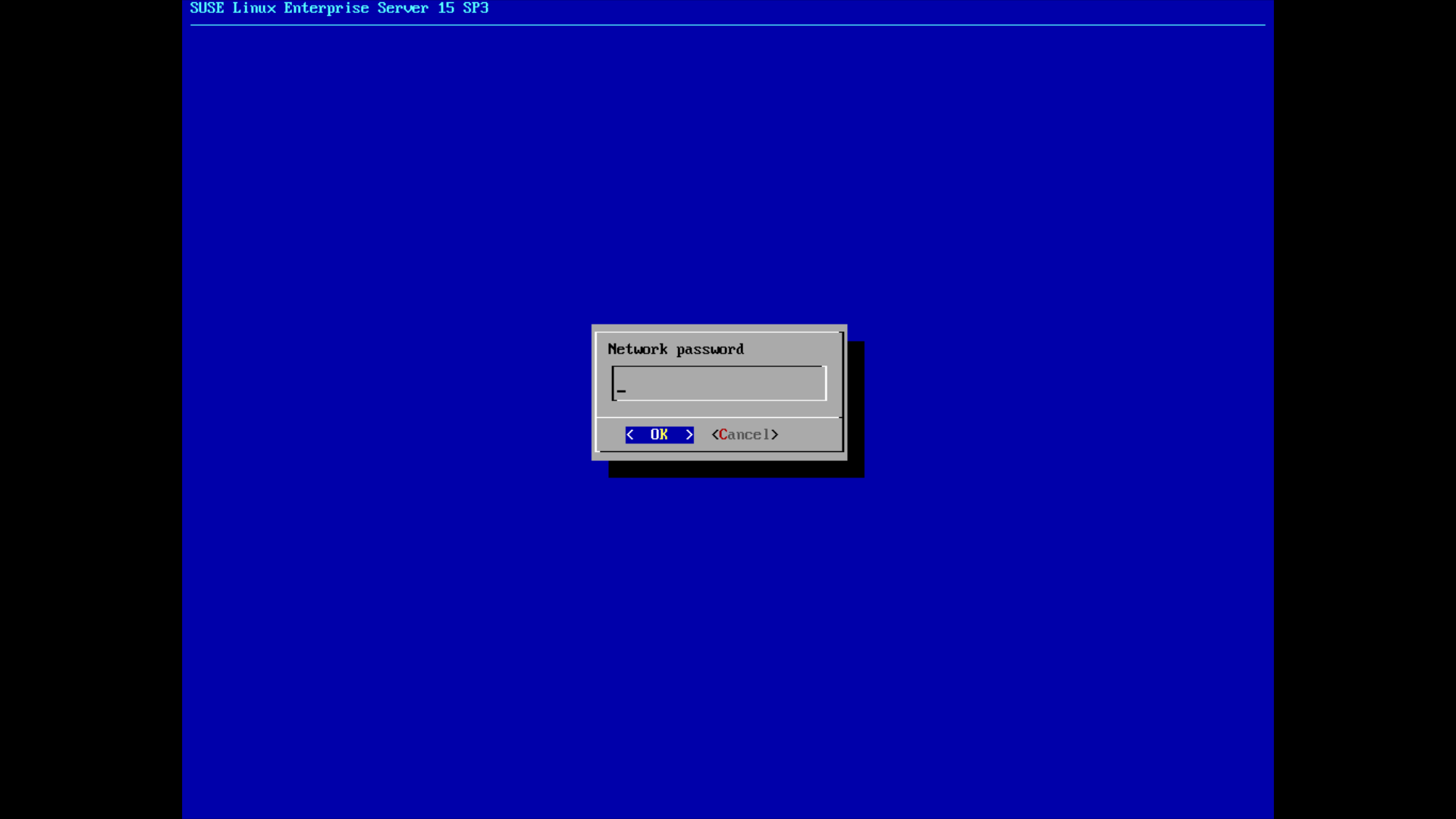Viewport: 1456px width, 819px height.
Task: Click the 'Network password' dialog label
Action: [675, 350]
